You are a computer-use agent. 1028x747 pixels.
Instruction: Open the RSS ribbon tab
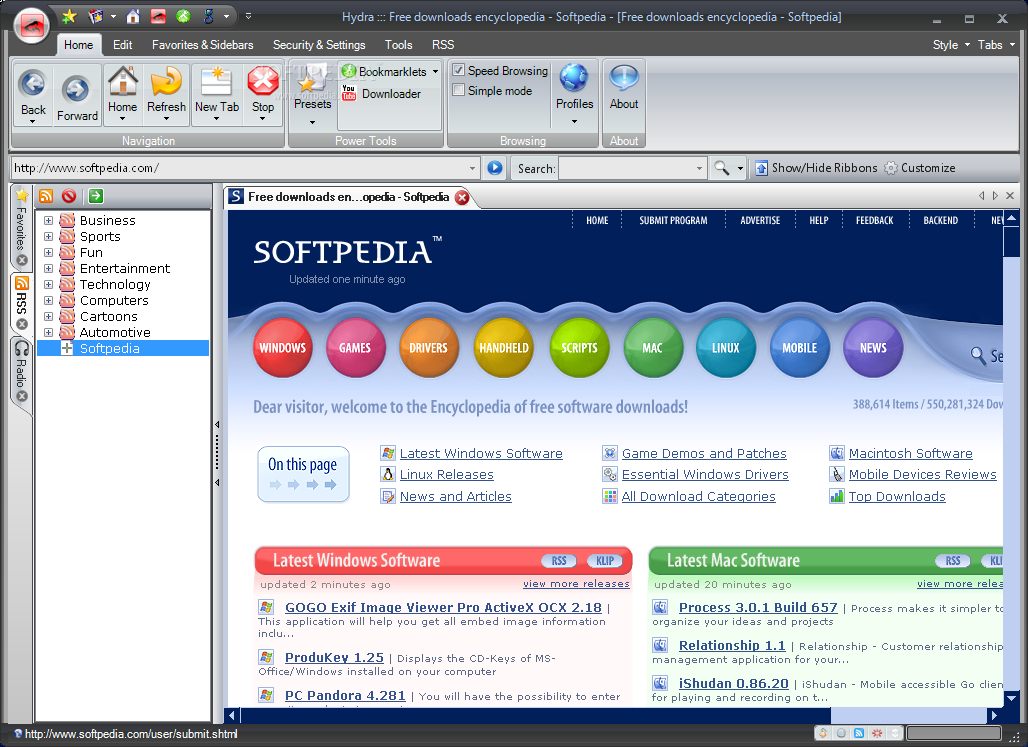443,45
